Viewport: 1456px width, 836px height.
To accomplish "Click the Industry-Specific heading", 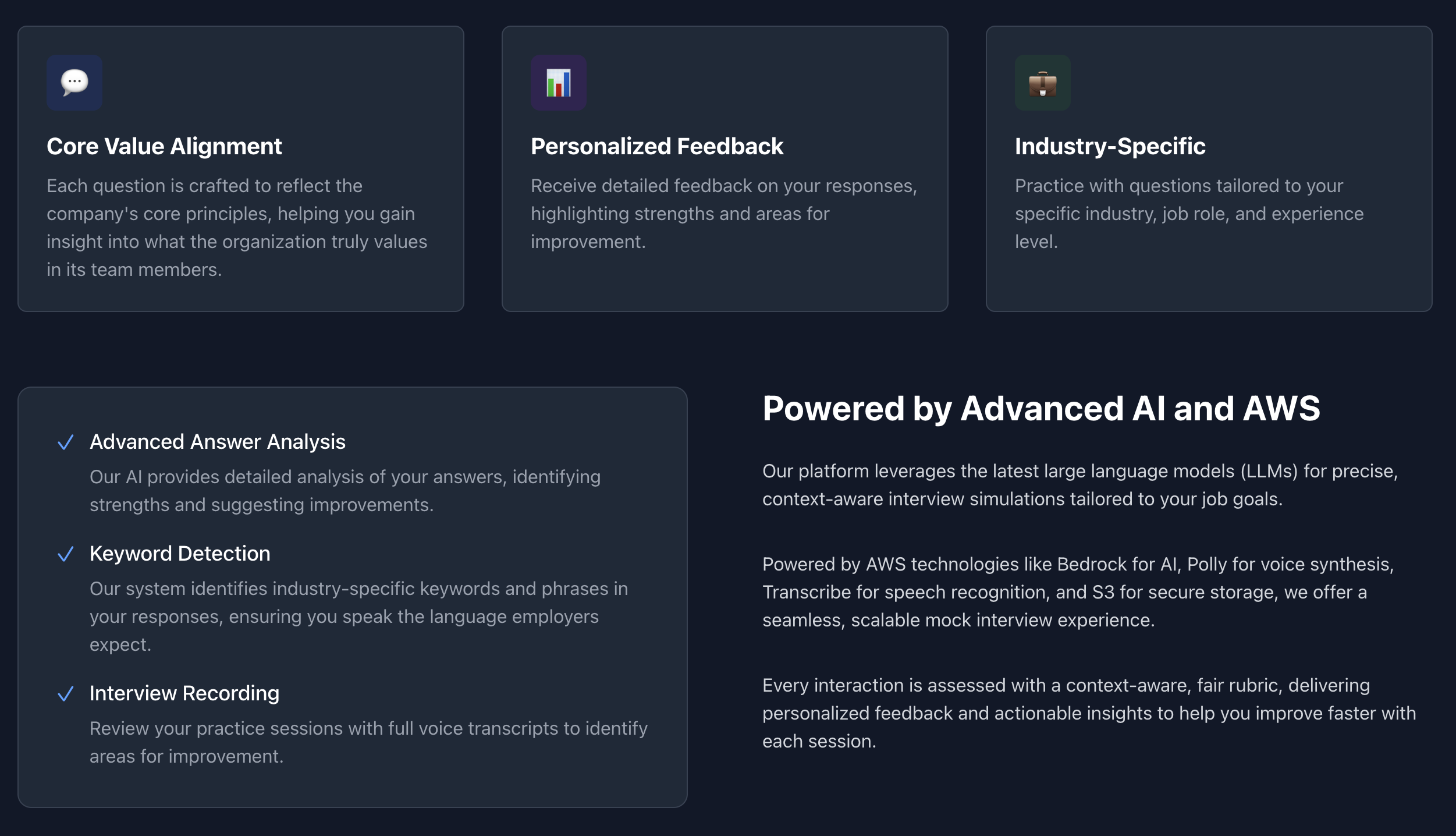I will click(x=1110, y=146).
